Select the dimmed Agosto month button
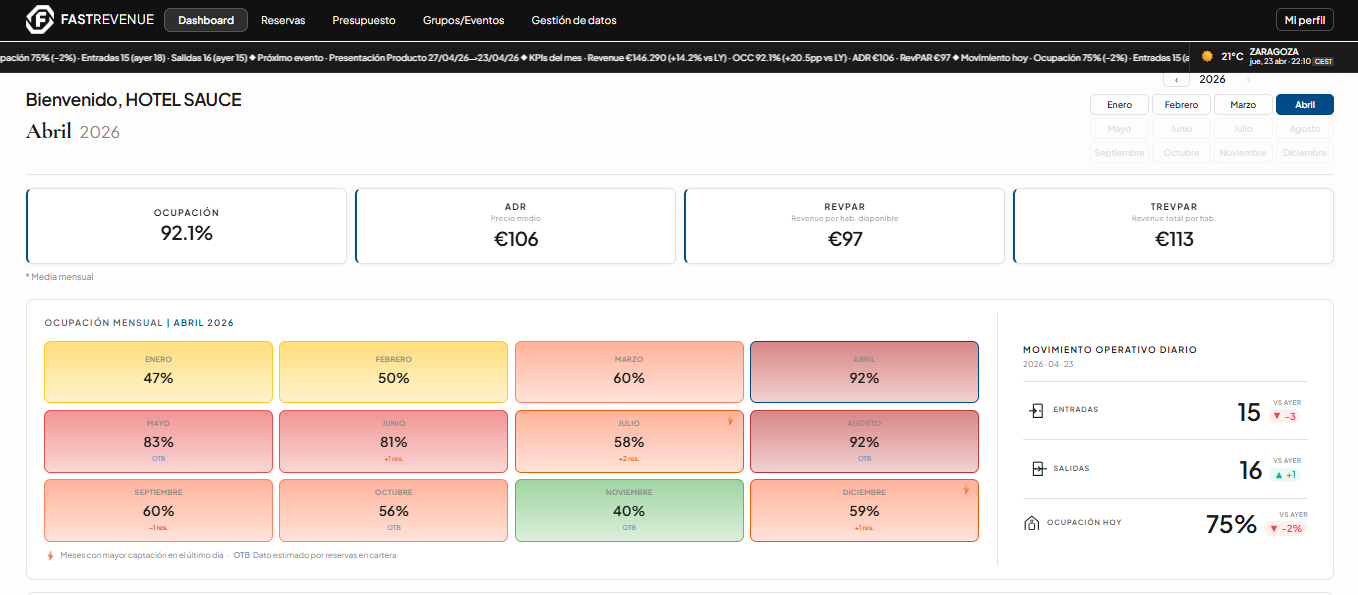This screenshot has height=595, width=1358. pyautogui.click(x=1305, y=129)
